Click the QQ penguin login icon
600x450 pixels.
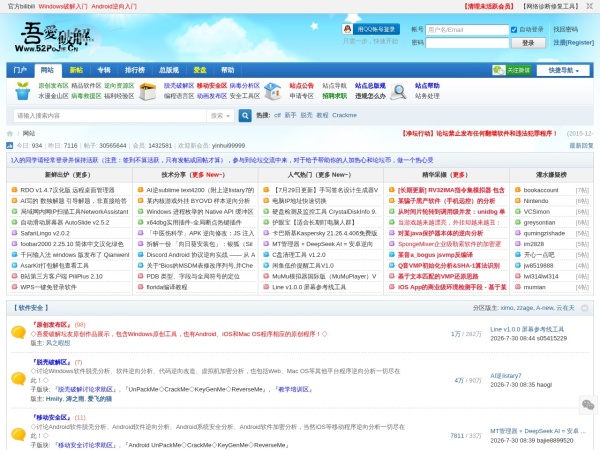pos(347,29)
